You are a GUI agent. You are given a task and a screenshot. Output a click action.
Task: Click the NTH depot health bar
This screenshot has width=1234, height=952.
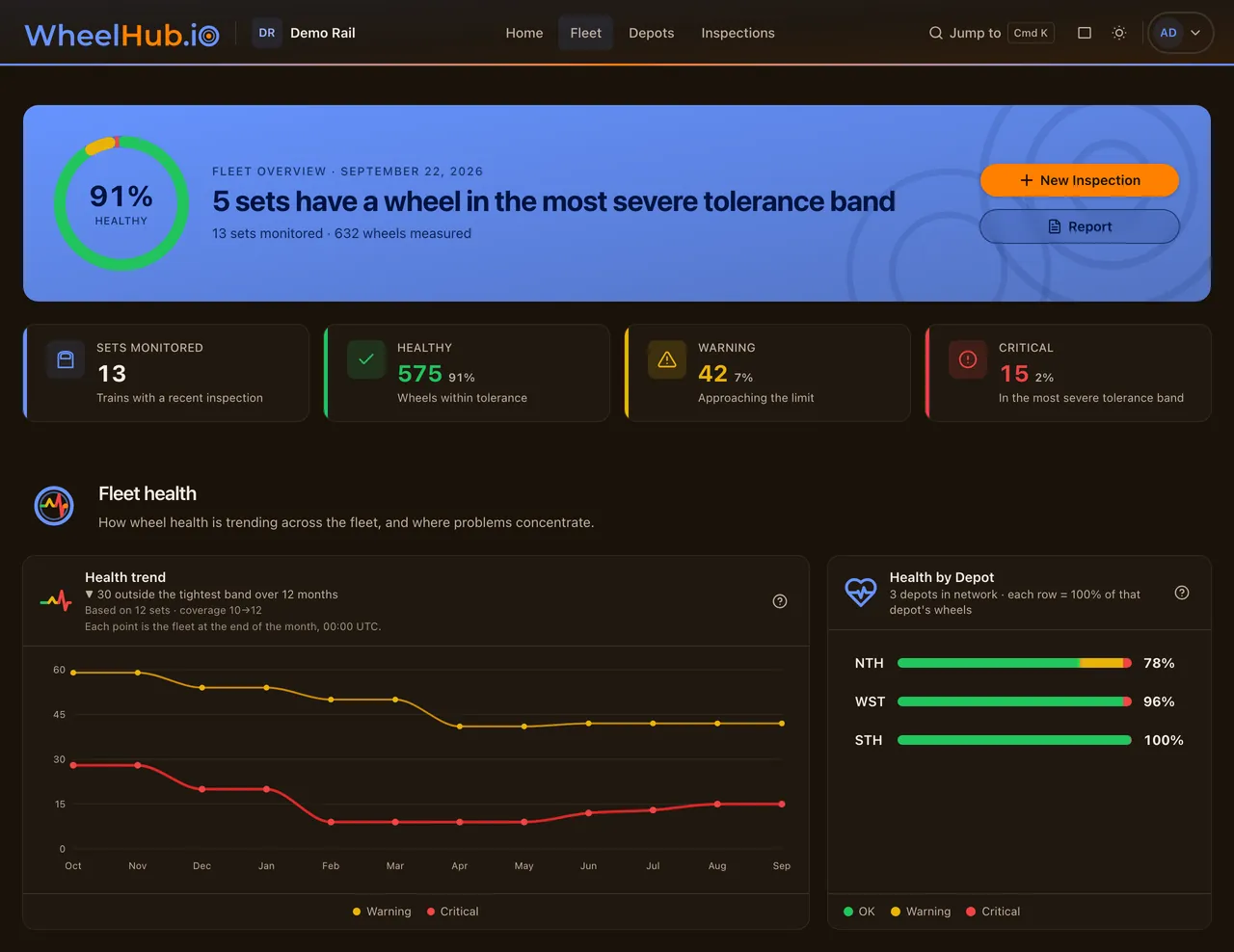pyautogui.click(x=1014, y=663)
